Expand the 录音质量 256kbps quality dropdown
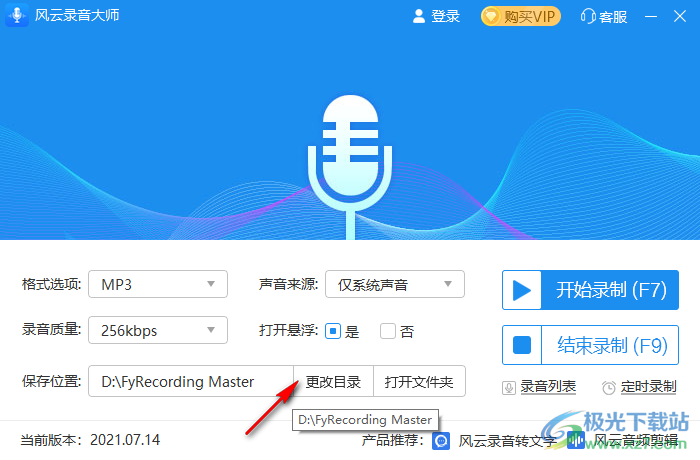The width and height of the screenshot is (700, 460). point(158,330)
